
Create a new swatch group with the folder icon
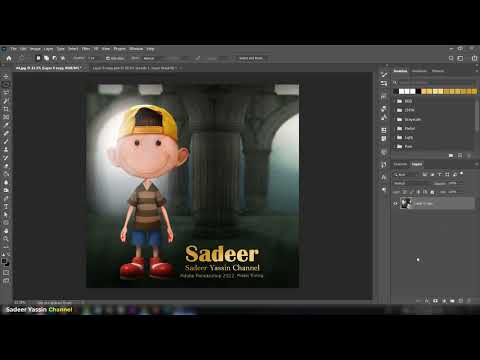tap(451, 156)
